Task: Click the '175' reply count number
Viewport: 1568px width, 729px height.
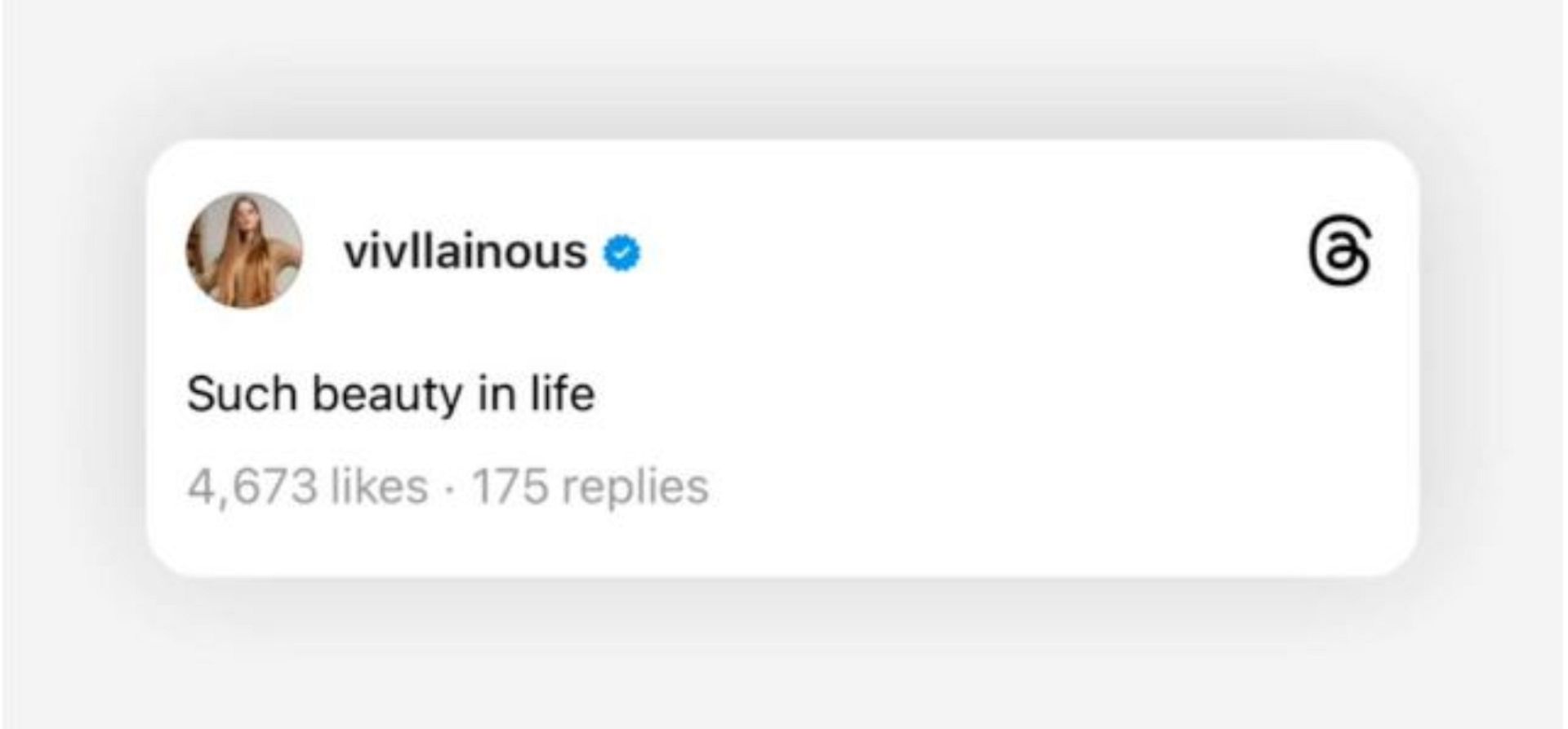Action: 510,487
